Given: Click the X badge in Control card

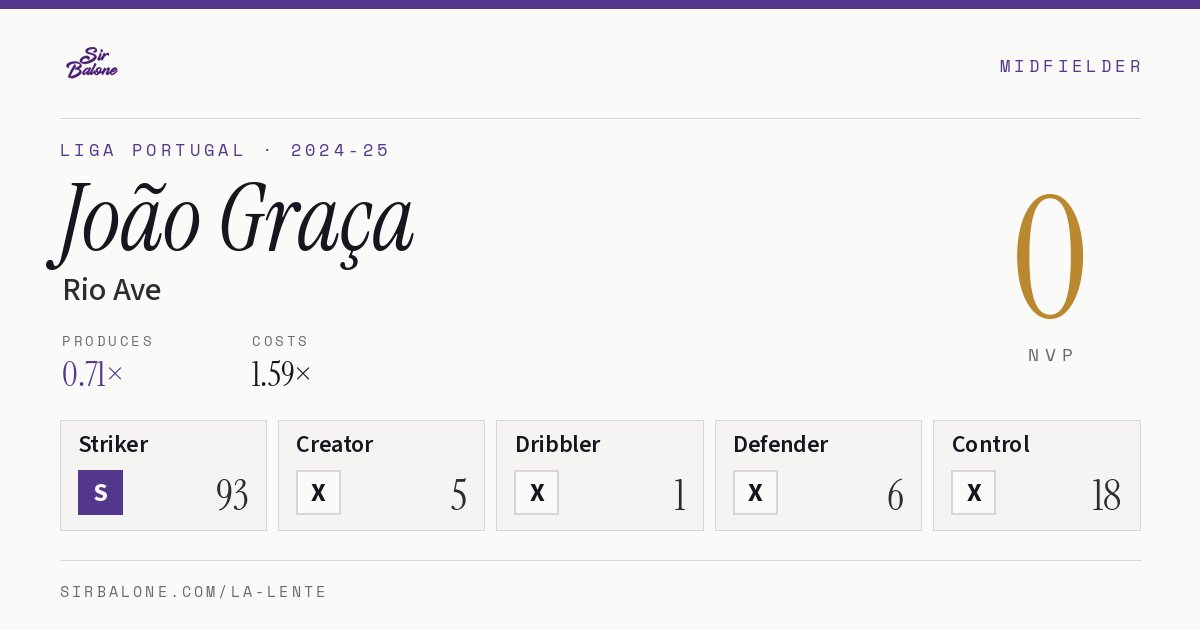Looking at the screenshot, I should 973,492.
